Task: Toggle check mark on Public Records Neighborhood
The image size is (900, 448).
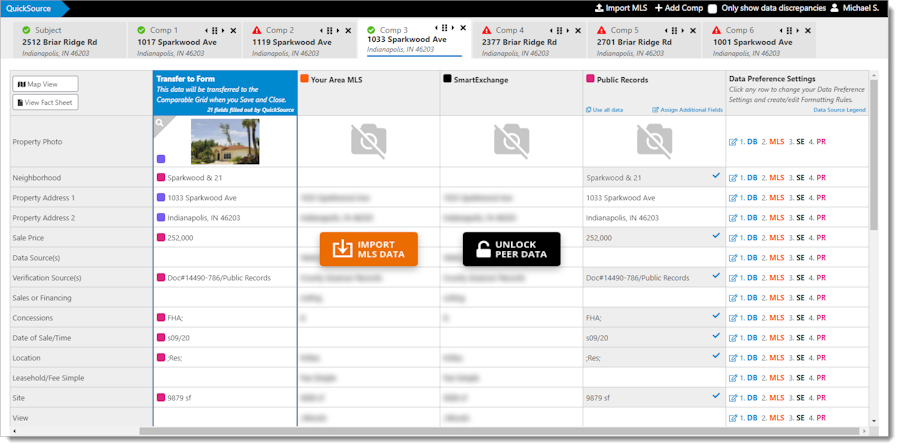Action: coord(716,176)
